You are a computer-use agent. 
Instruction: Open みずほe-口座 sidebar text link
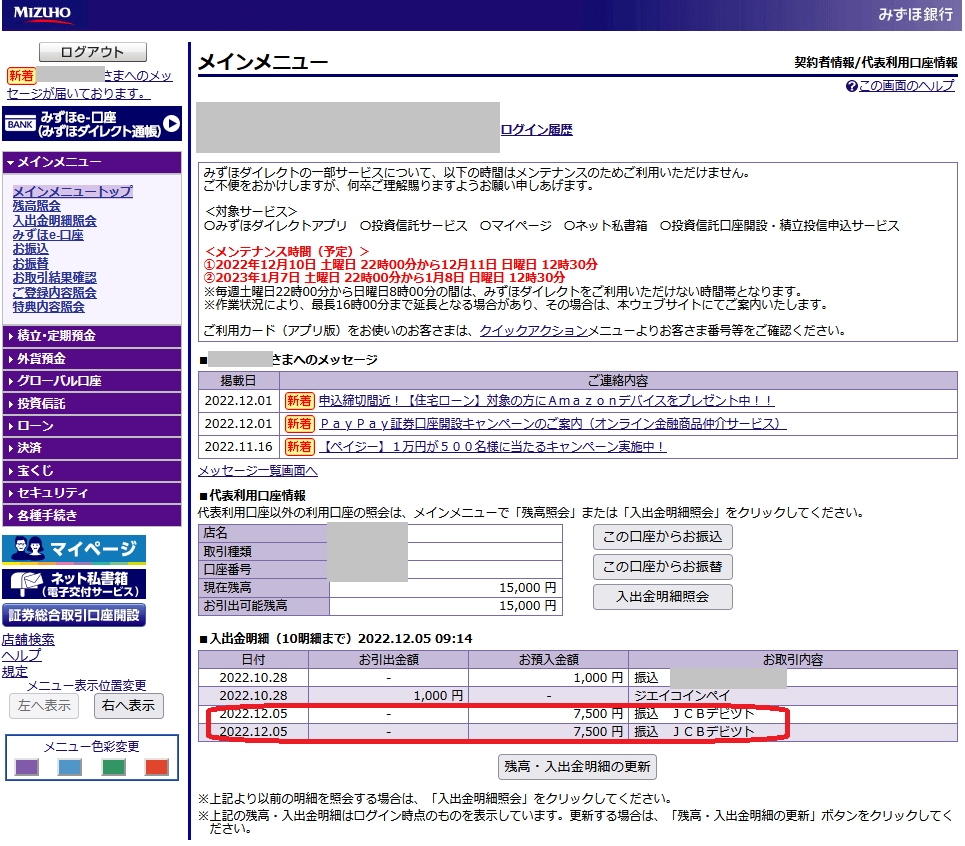(x=48, y=235)
